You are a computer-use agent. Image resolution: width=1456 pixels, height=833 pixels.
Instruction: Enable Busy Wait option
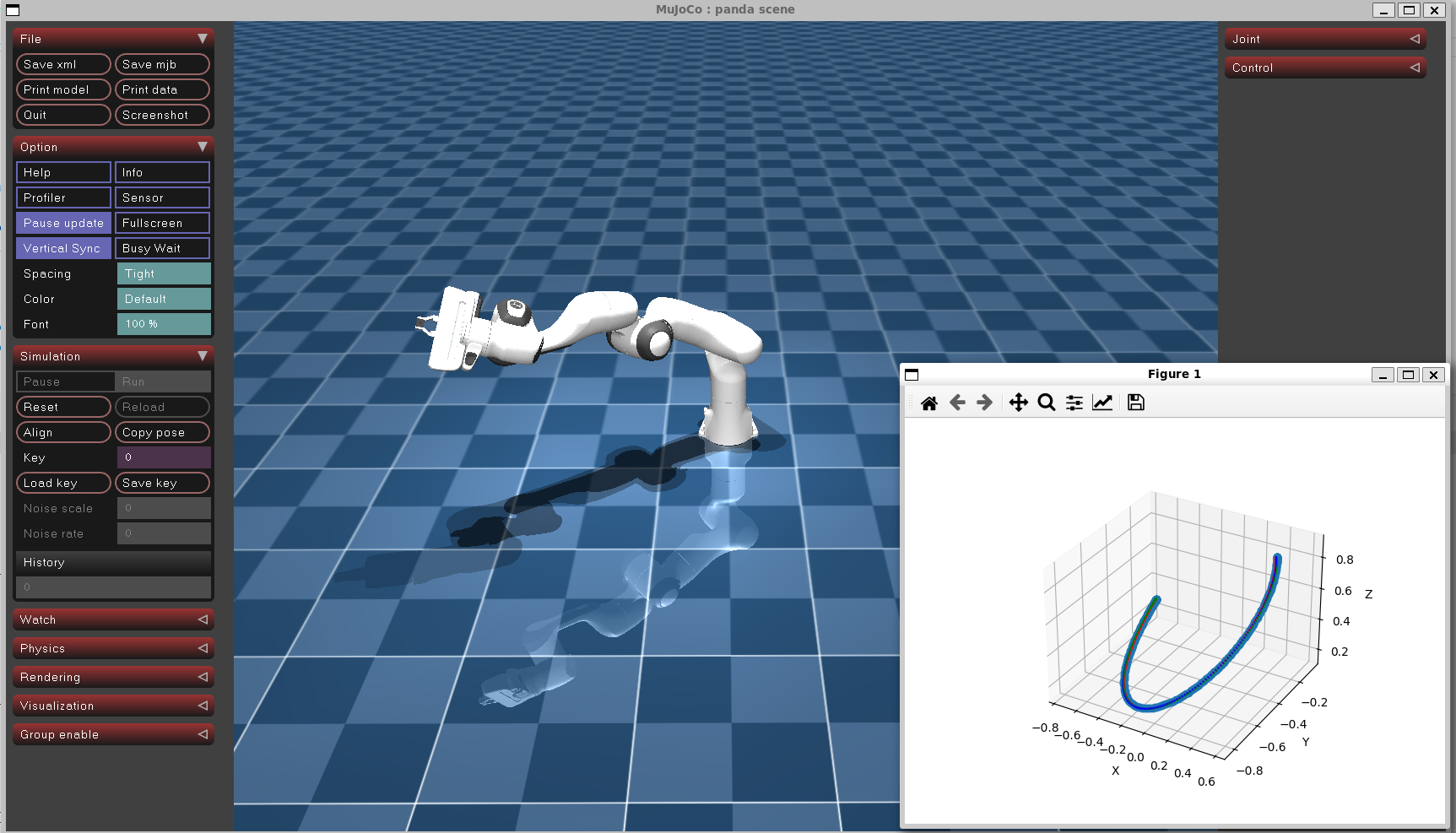click(x=162, y=248)
